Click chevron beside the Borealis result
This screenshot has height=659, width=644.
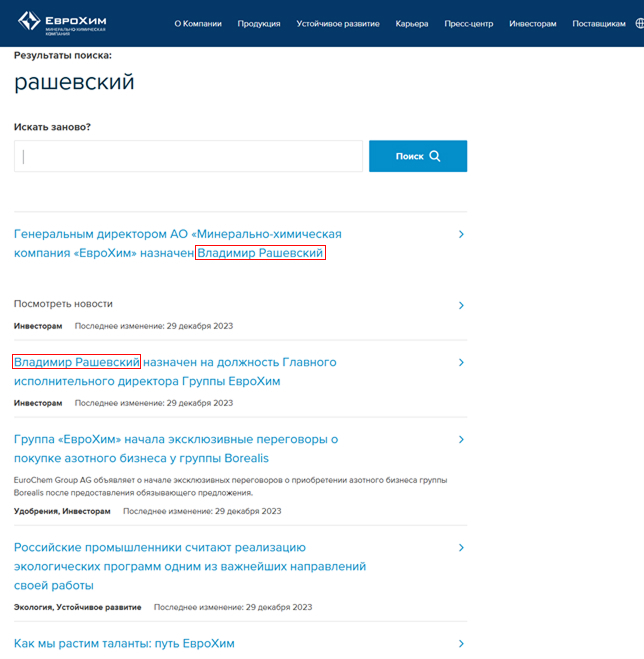(461, 439)
